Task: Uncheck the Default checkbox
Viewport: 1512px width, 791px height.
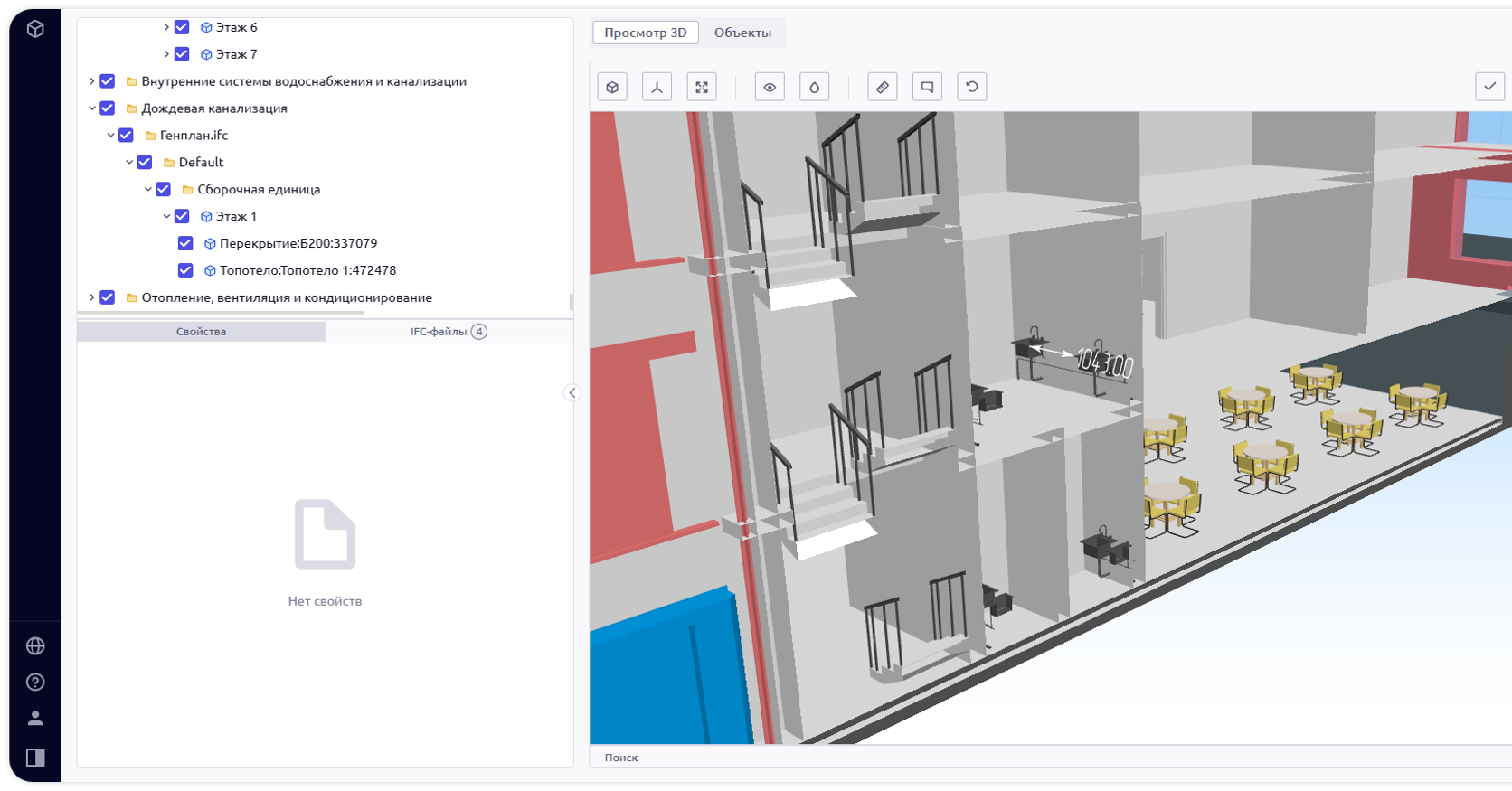Action: pos(145,163)
